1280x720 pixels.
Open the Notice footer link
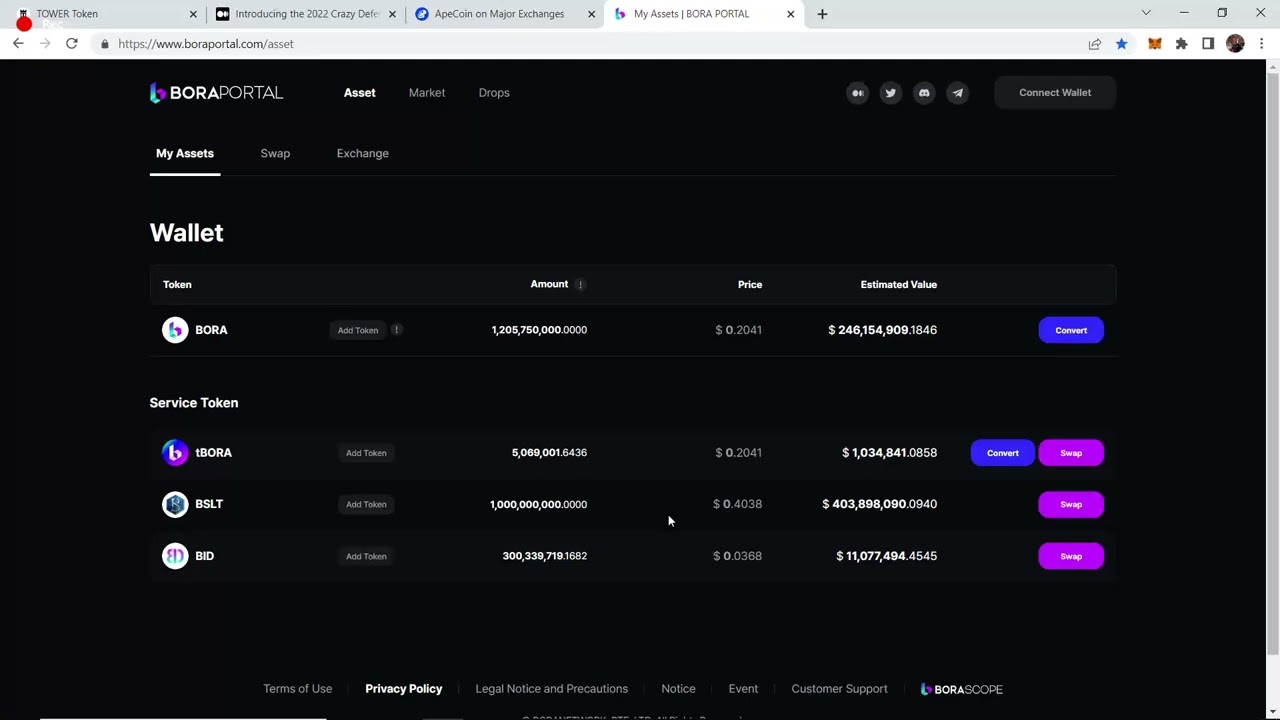678,689
